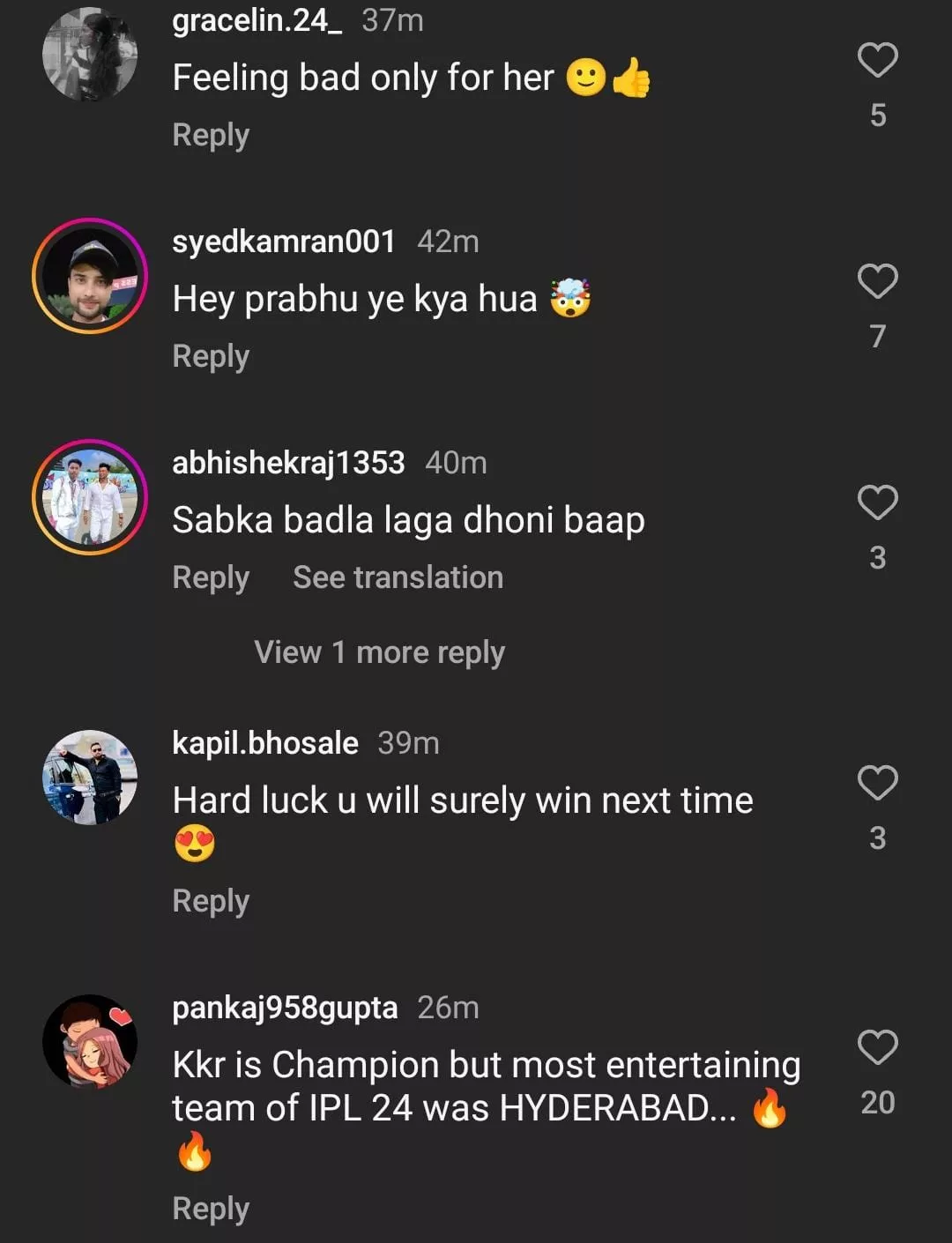Reply to syedkamran001's 'Hey prabhu' comment
Image resolution: width=952 pixels, height=1243 pixels.
tap(211, 356)
